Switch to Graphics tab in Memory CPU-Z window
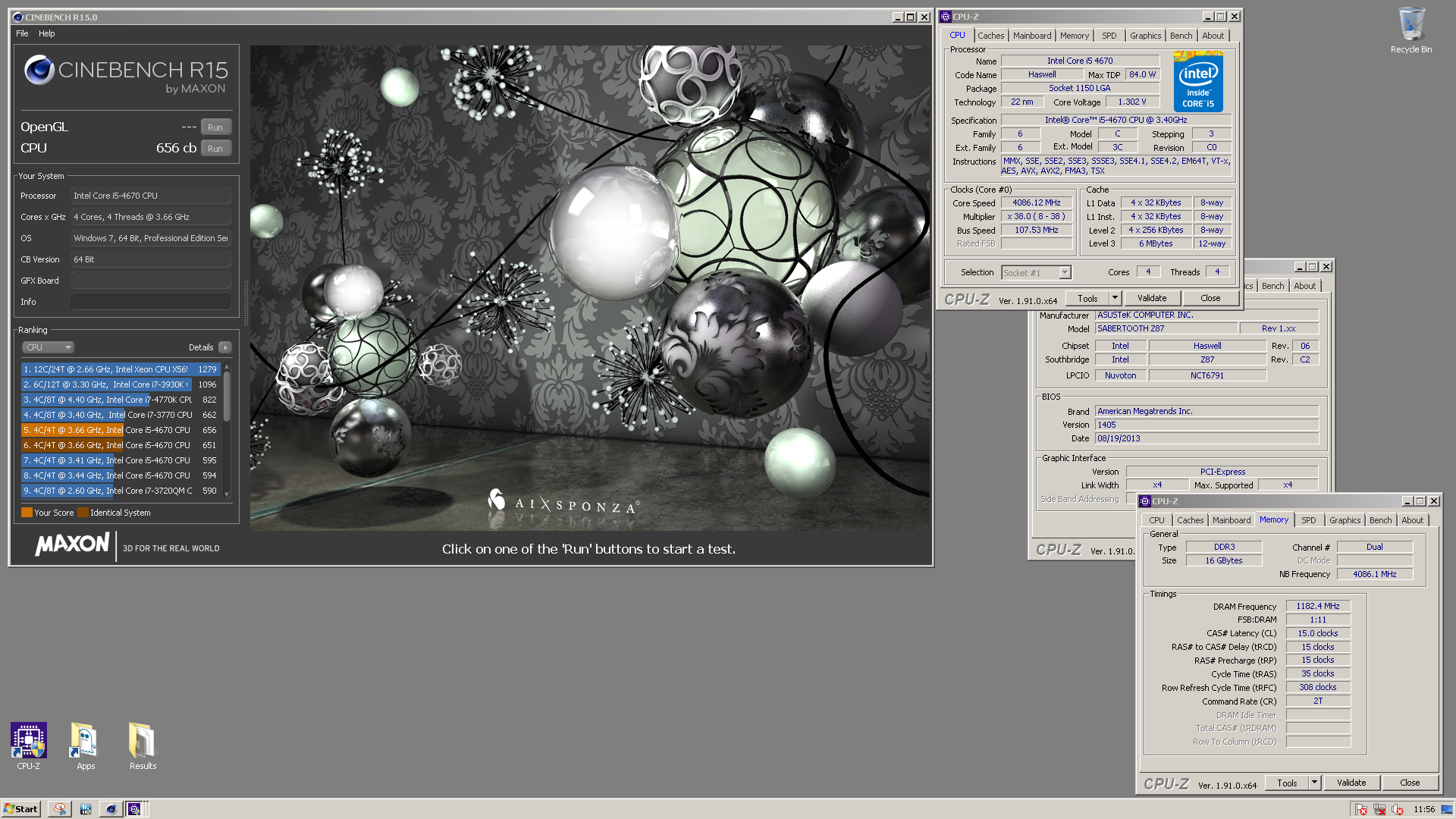Screen dimensions: 1456x819 [1345, 520]
